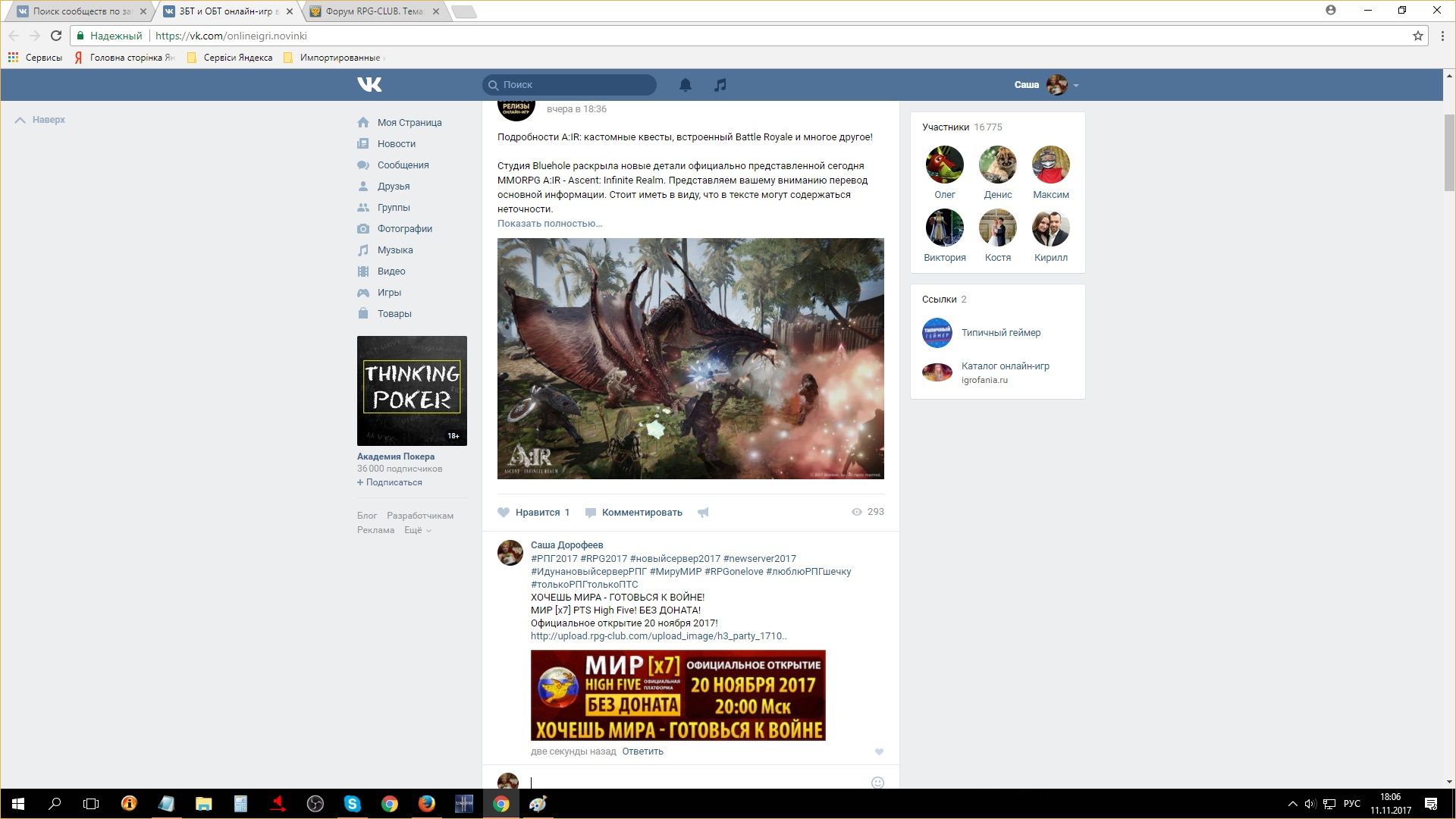This screenshot has width=1456, height=819.
Task: Click the Игры gamepad icon
Action: click(363, 292)
